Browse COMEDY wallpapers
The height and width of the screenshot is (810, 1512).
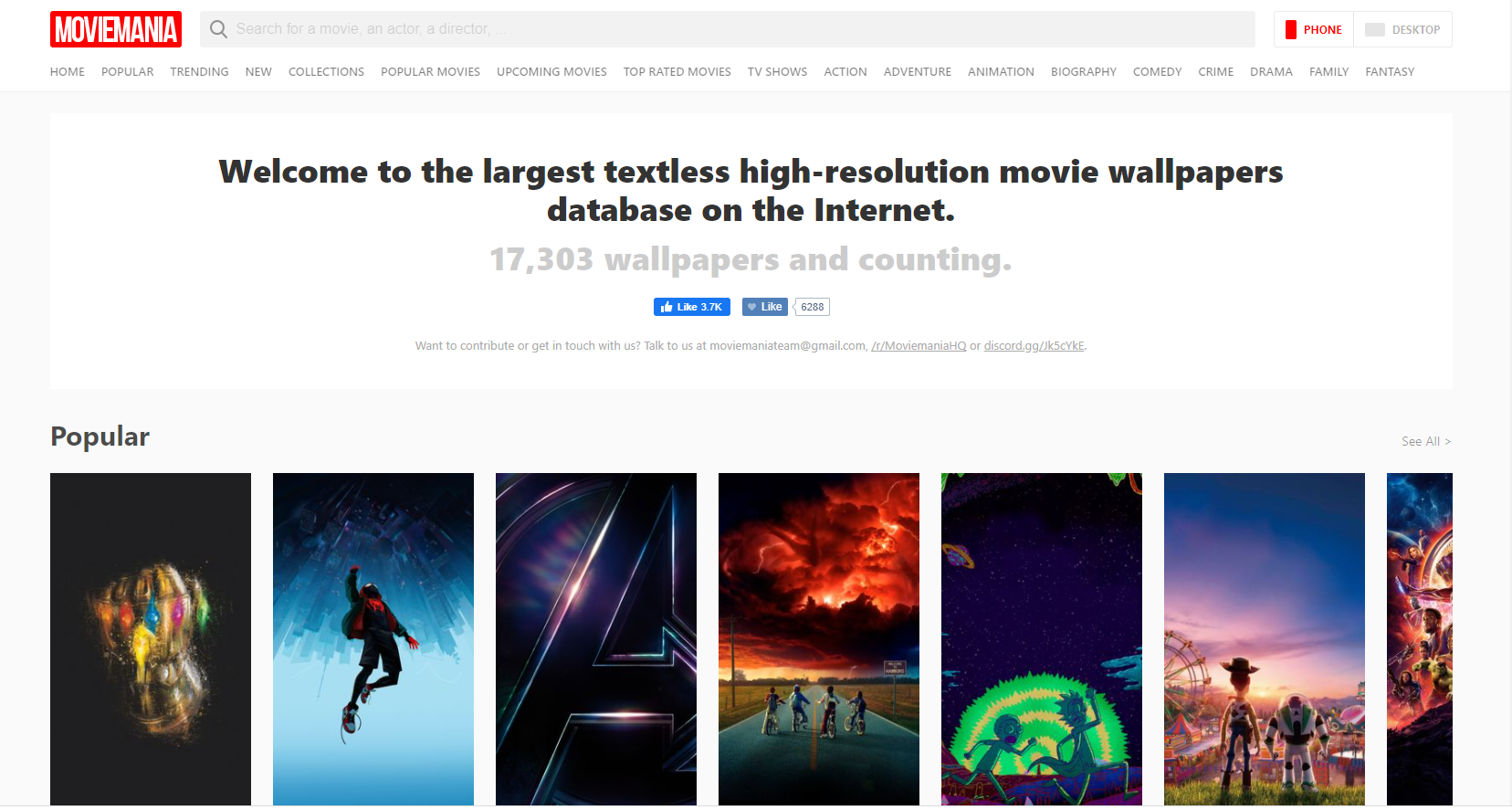(x=1157, y=71)
